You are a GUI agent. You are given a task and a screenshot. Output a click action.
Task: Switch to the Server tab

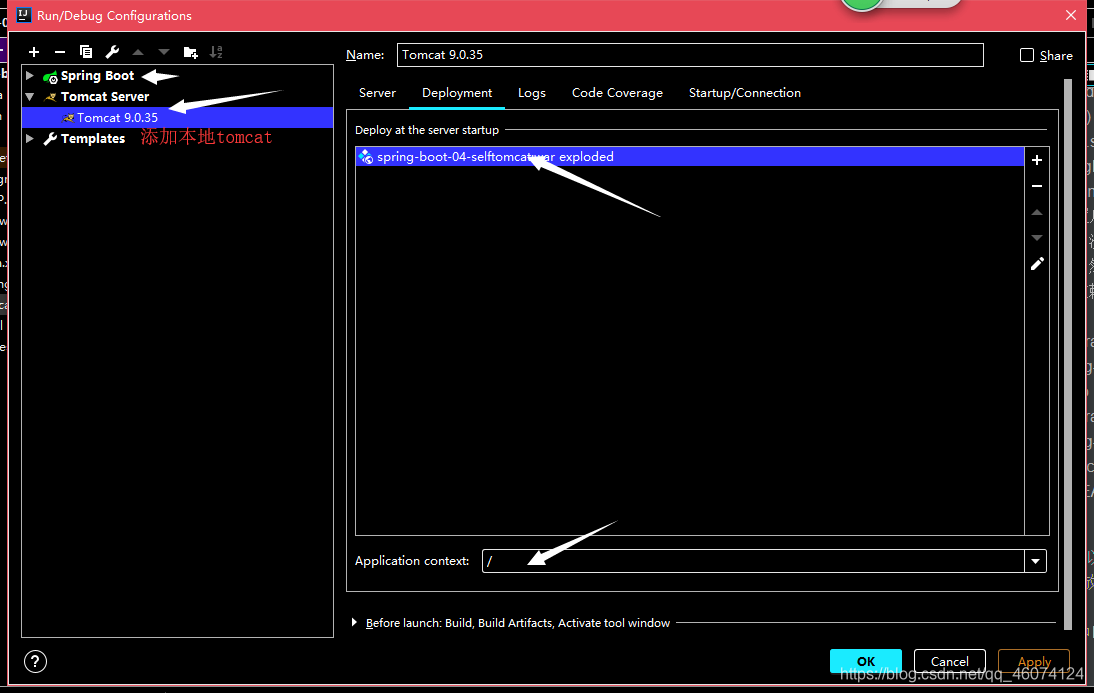coord(377,93)
